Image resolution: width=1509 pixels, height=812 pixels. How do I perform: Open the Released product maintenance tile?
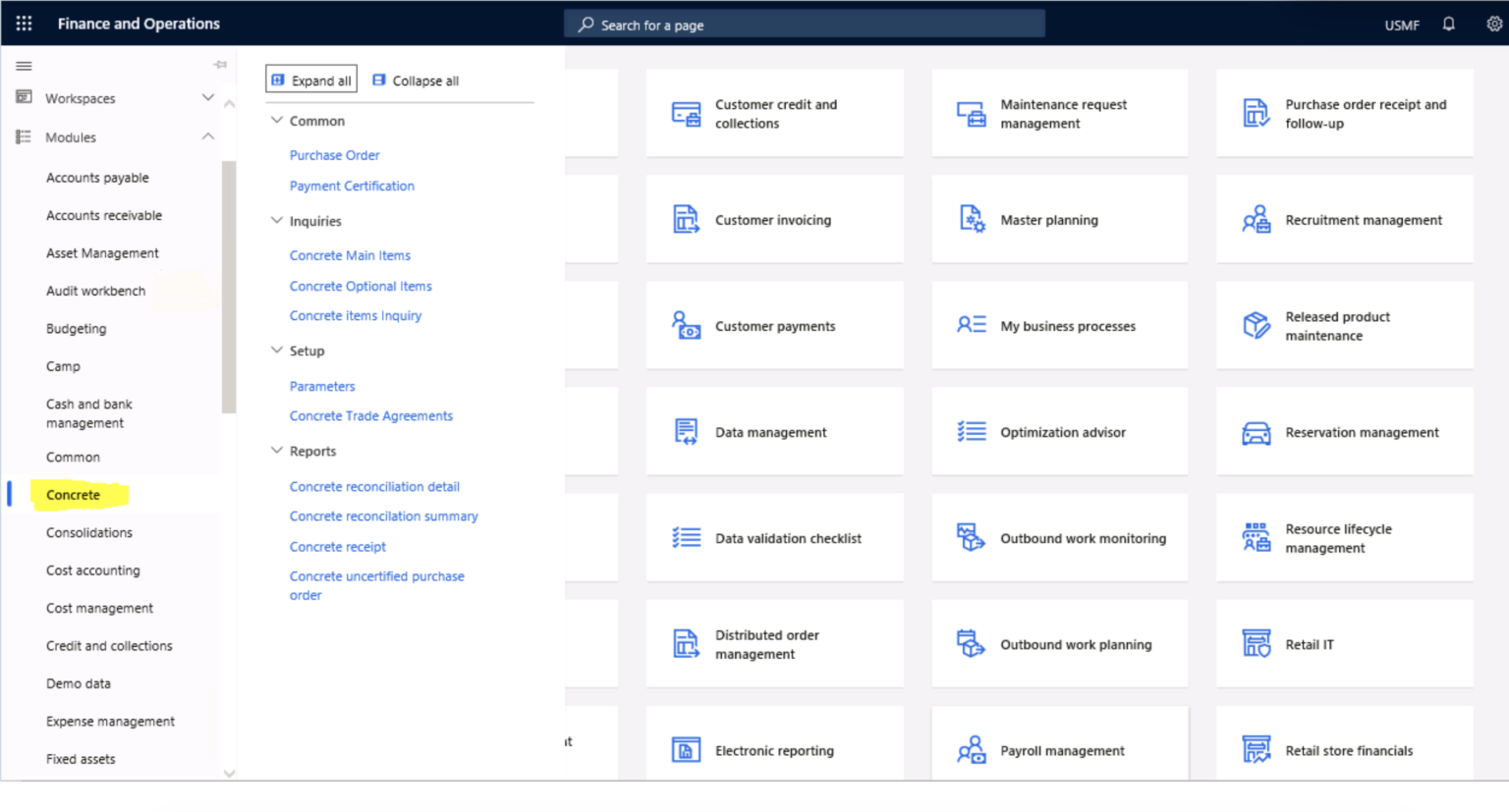point(1344,326)
